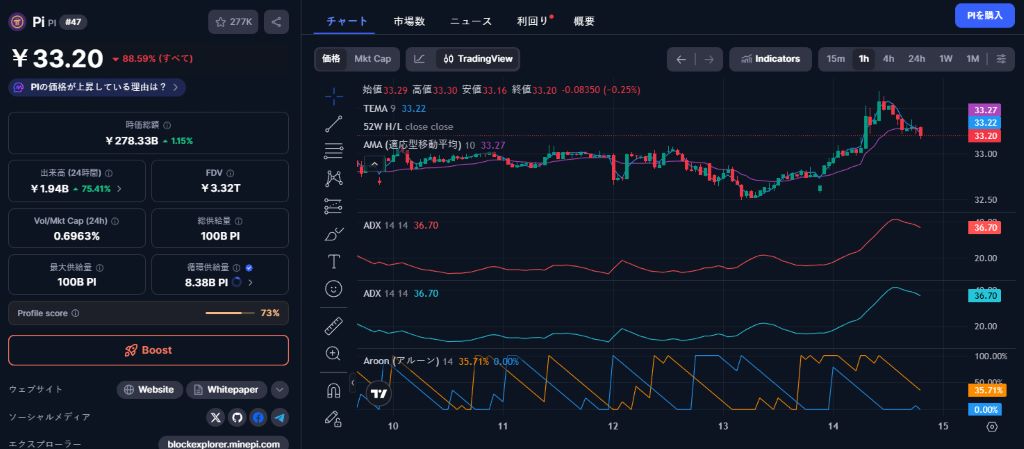1024x449 pixels.
Task: Open the Indicators menu
Action: 771,59
